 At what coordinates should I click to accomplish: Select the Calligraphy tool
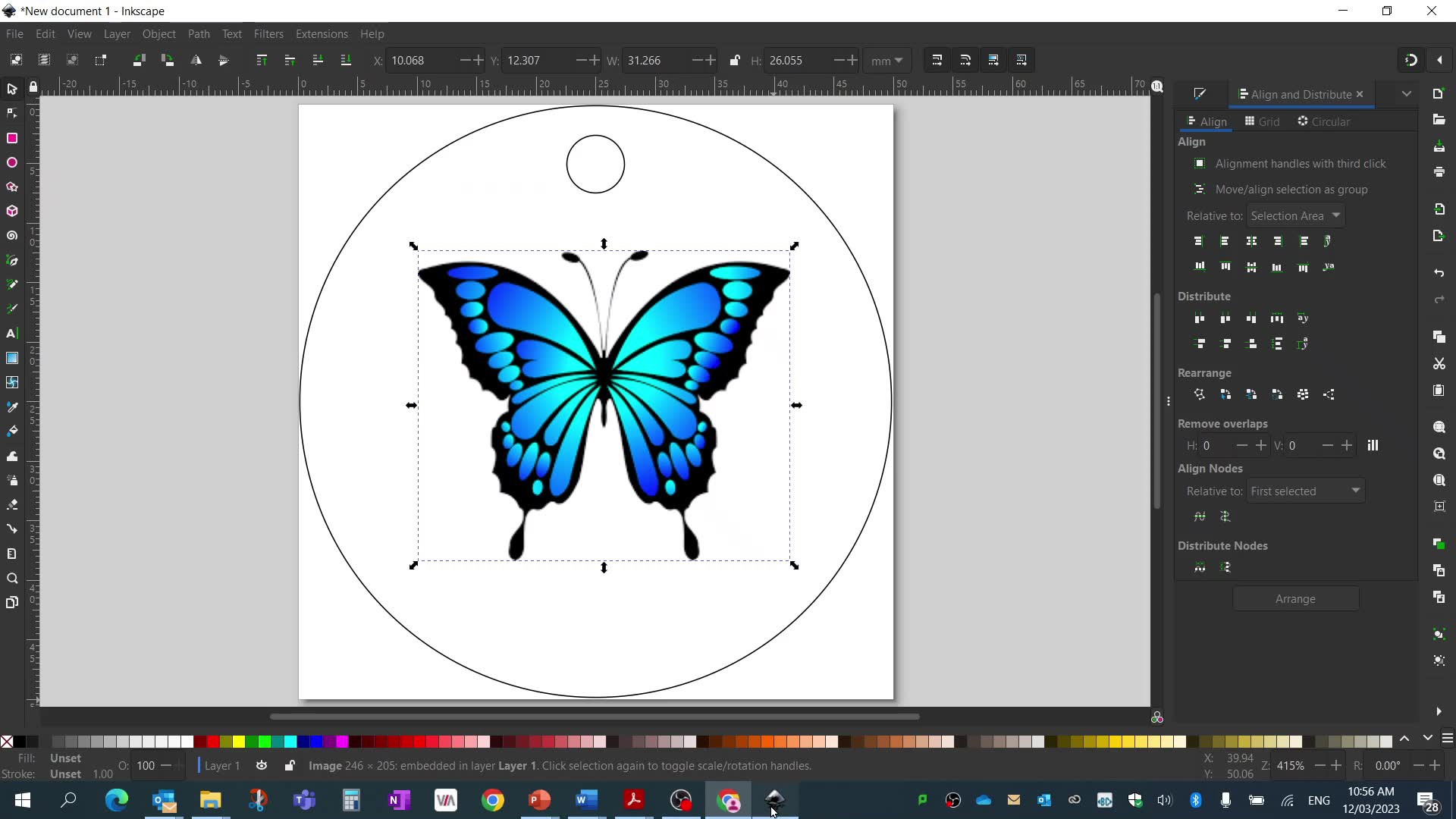11,309
